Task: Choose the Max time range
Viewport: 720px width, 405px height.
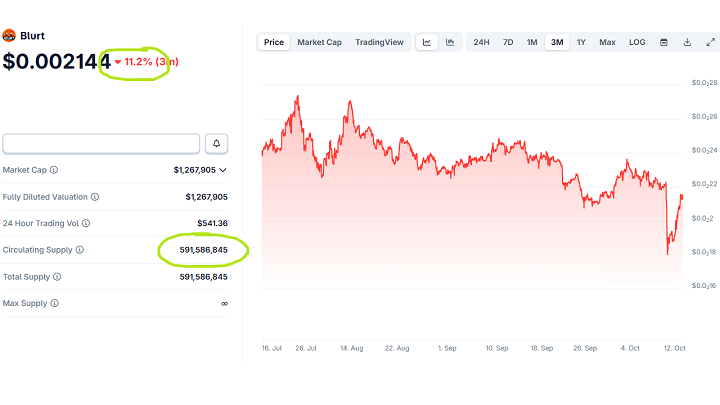Action: click(x=607, y=42)
